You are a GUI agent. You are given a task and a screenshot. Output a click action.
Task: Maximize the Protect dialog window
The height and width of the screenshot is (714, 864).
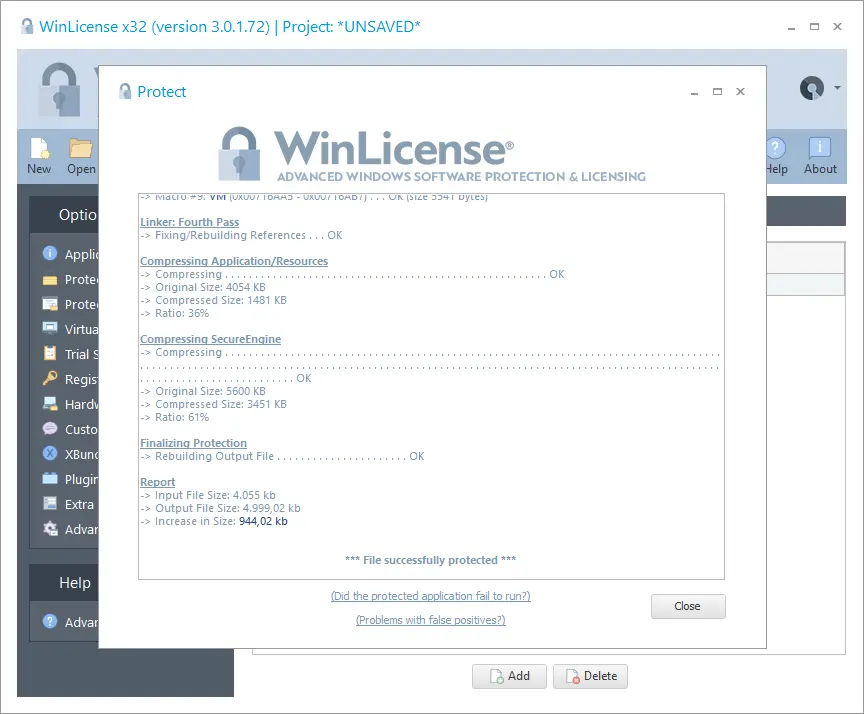click(717, 91)
